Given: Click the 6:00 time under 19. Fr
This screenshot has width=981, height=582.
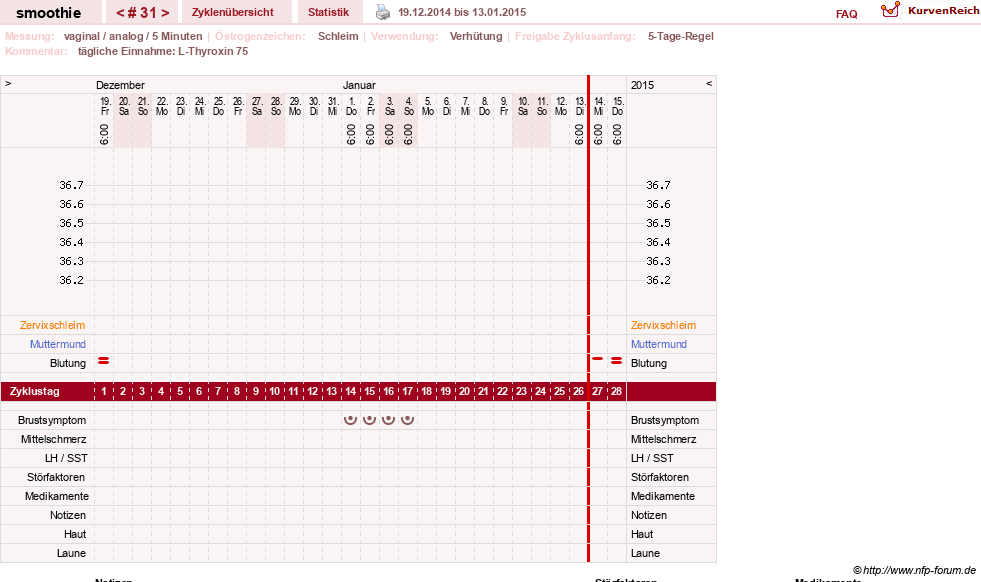Looking at the screenshot, I should point(104,134).
